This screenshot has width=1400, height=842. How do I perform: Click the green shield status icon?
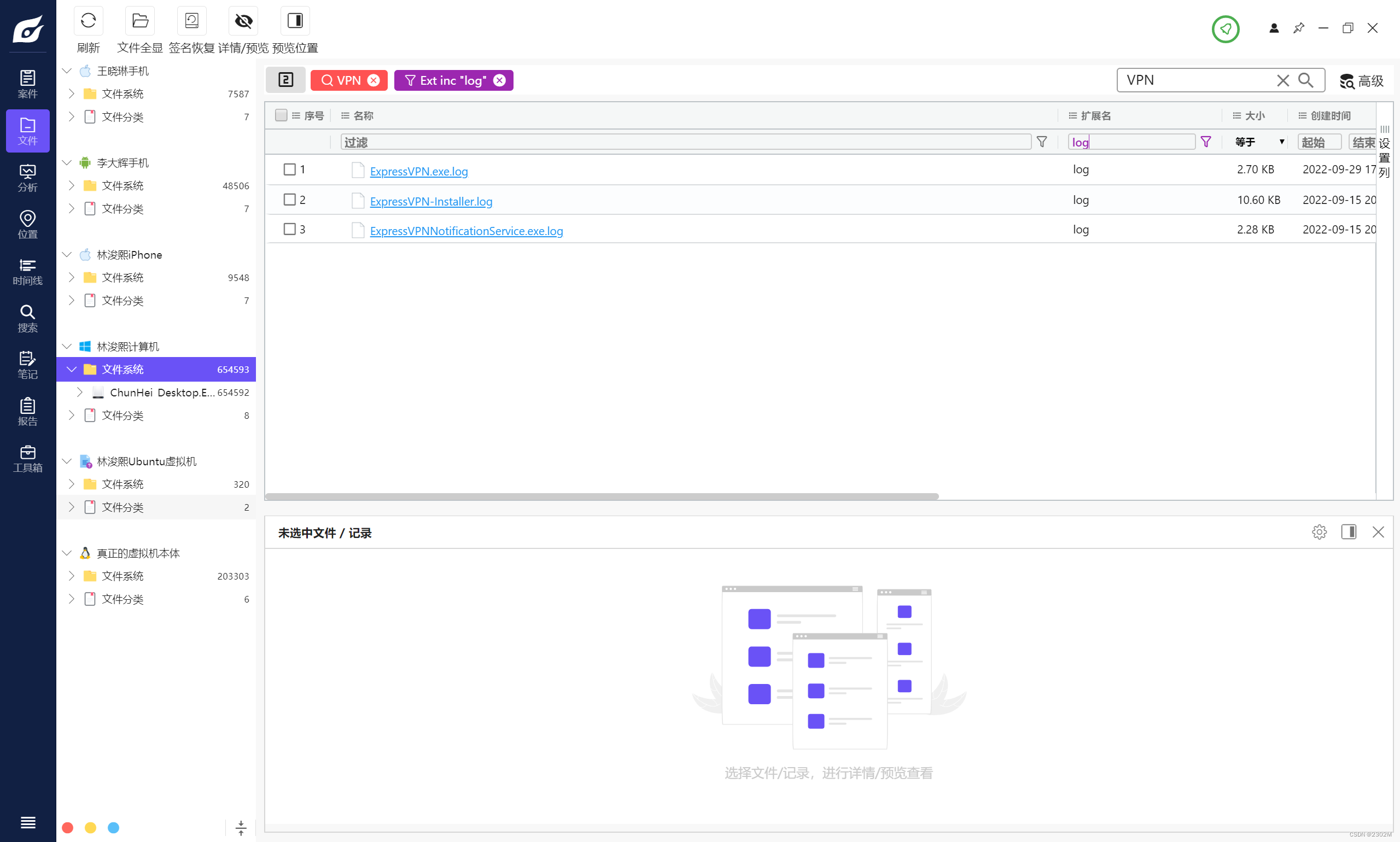pos(1224,28)
